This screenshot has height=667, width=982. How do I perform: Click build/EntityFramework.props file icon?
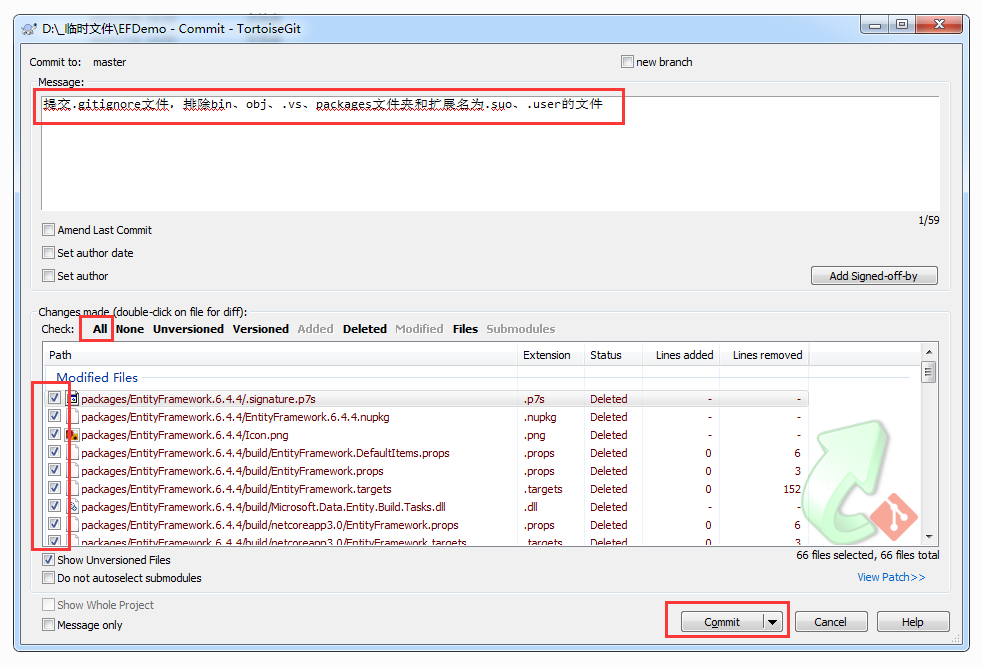click(x=72, y=471)
